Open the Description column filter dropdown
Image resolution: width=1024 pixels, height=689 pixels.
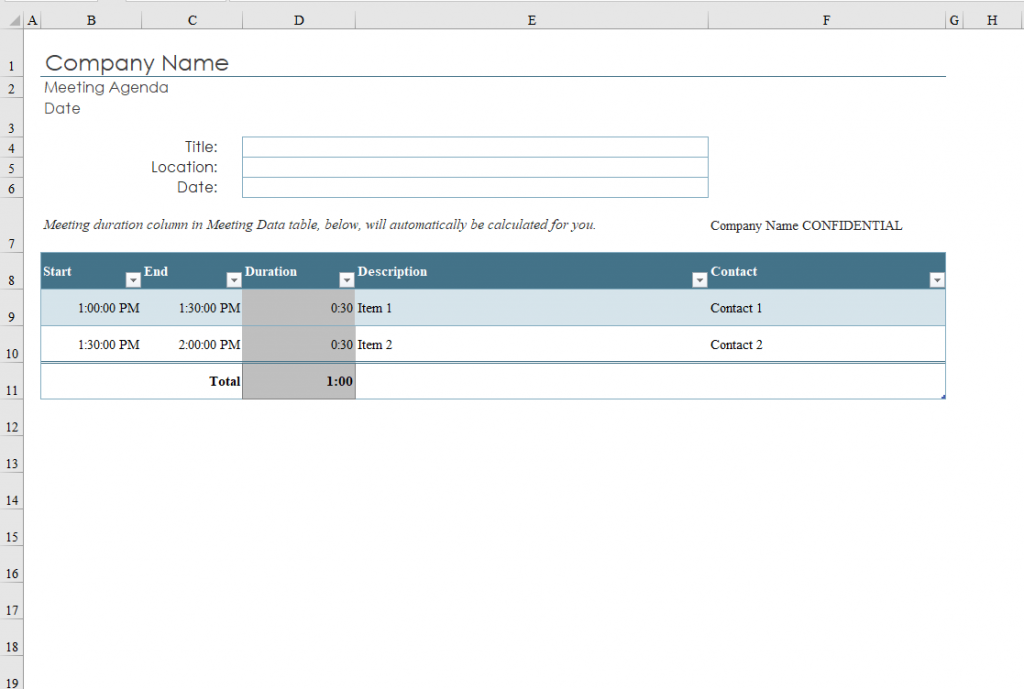click(x=699, y=281)
